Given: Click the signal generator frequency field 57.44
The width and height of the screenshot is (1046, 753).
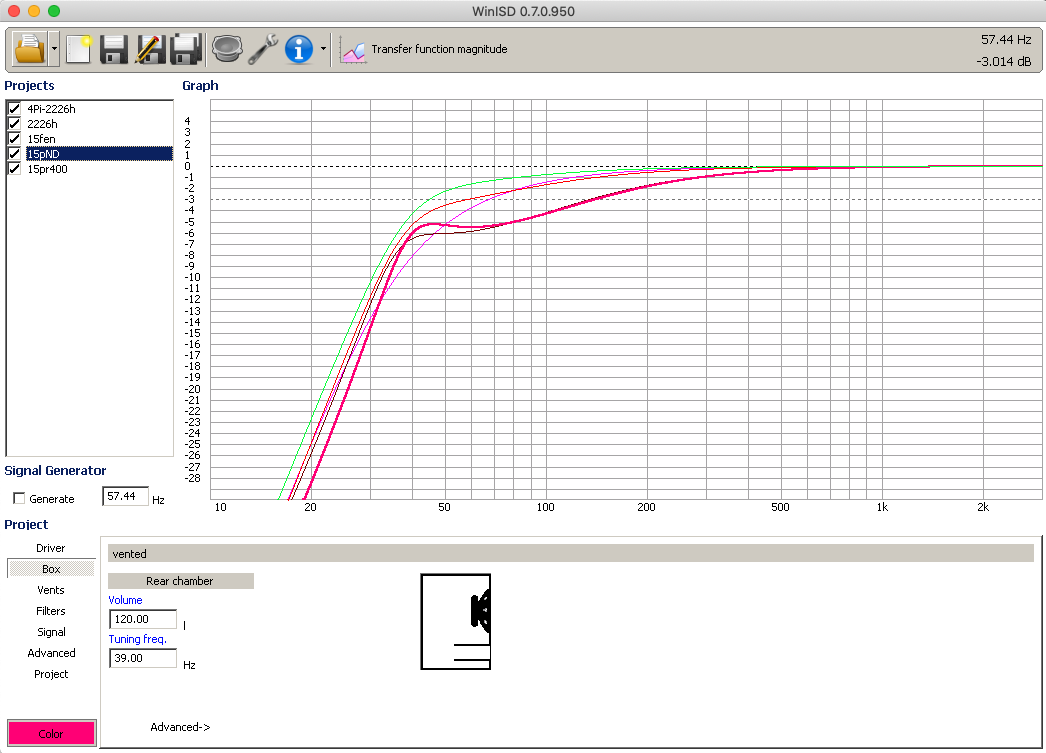Looking at the screenshot, I should (x=125, y=496).
